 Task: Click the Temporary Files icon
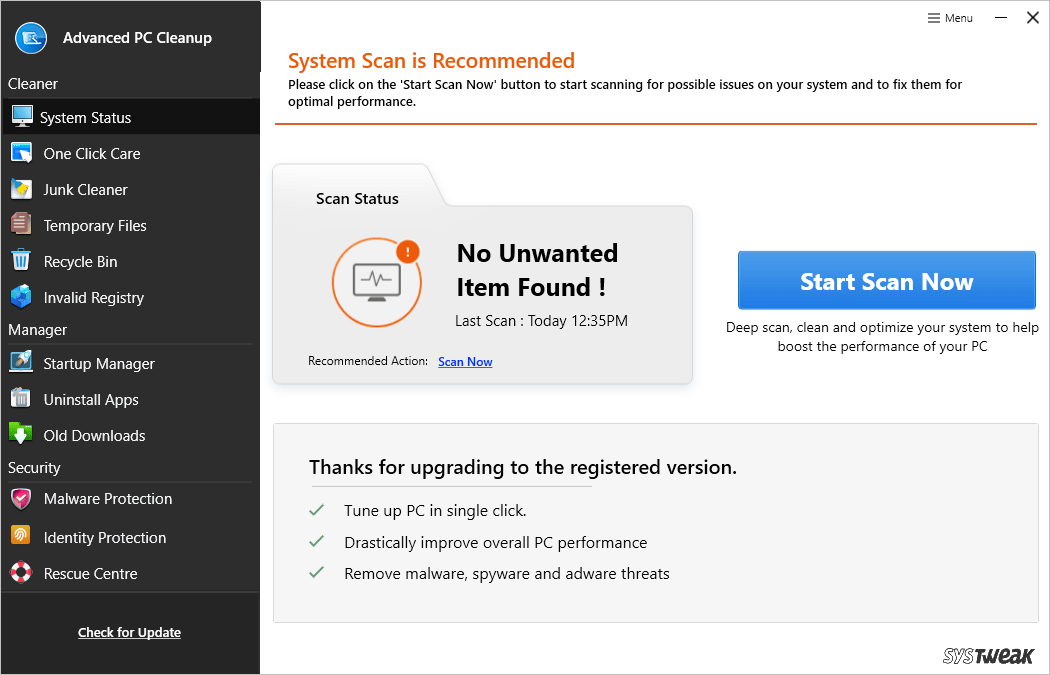coord(22,225)
